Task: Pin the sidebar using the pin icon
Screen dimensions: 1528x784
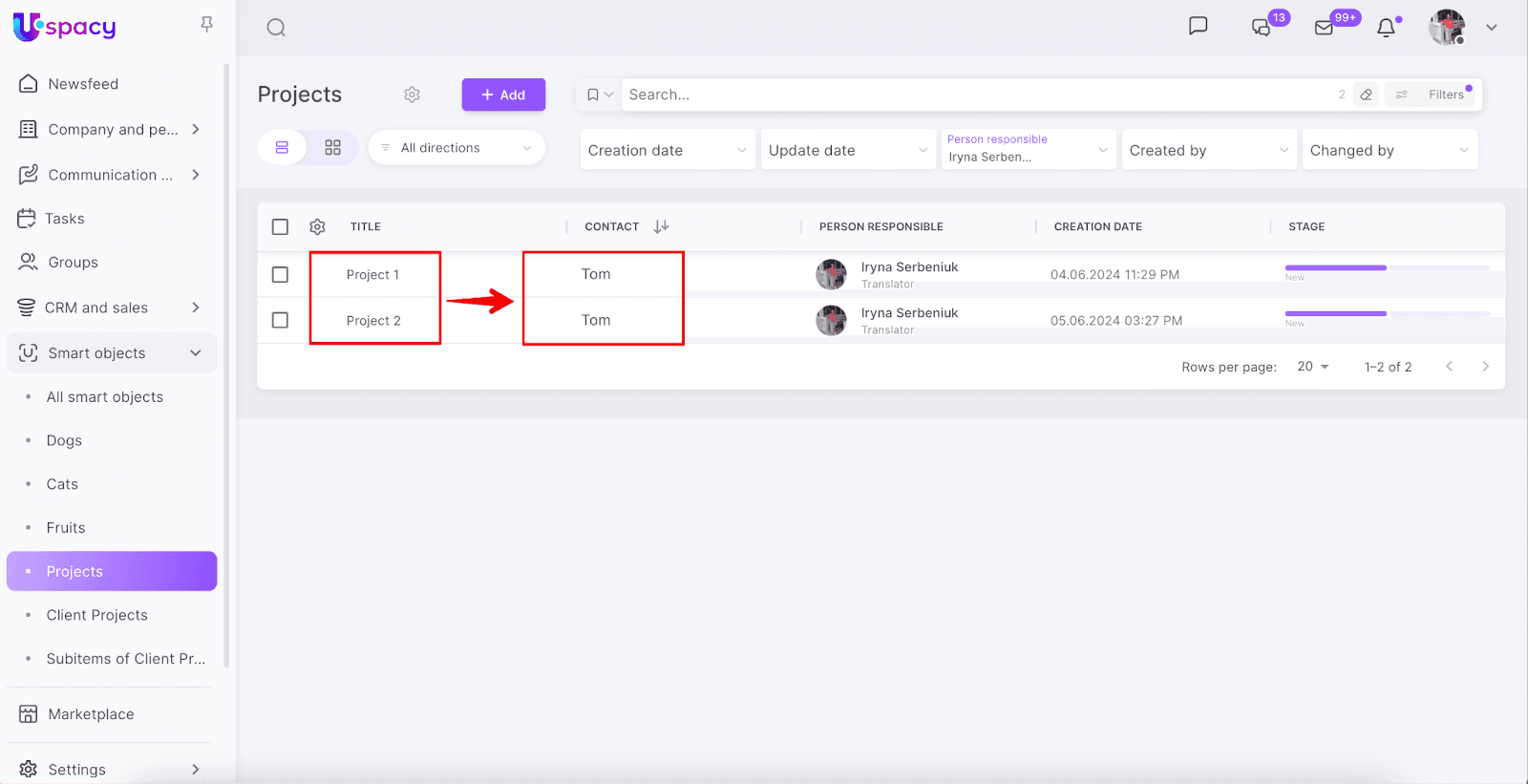Action: [x=206, y=25]
